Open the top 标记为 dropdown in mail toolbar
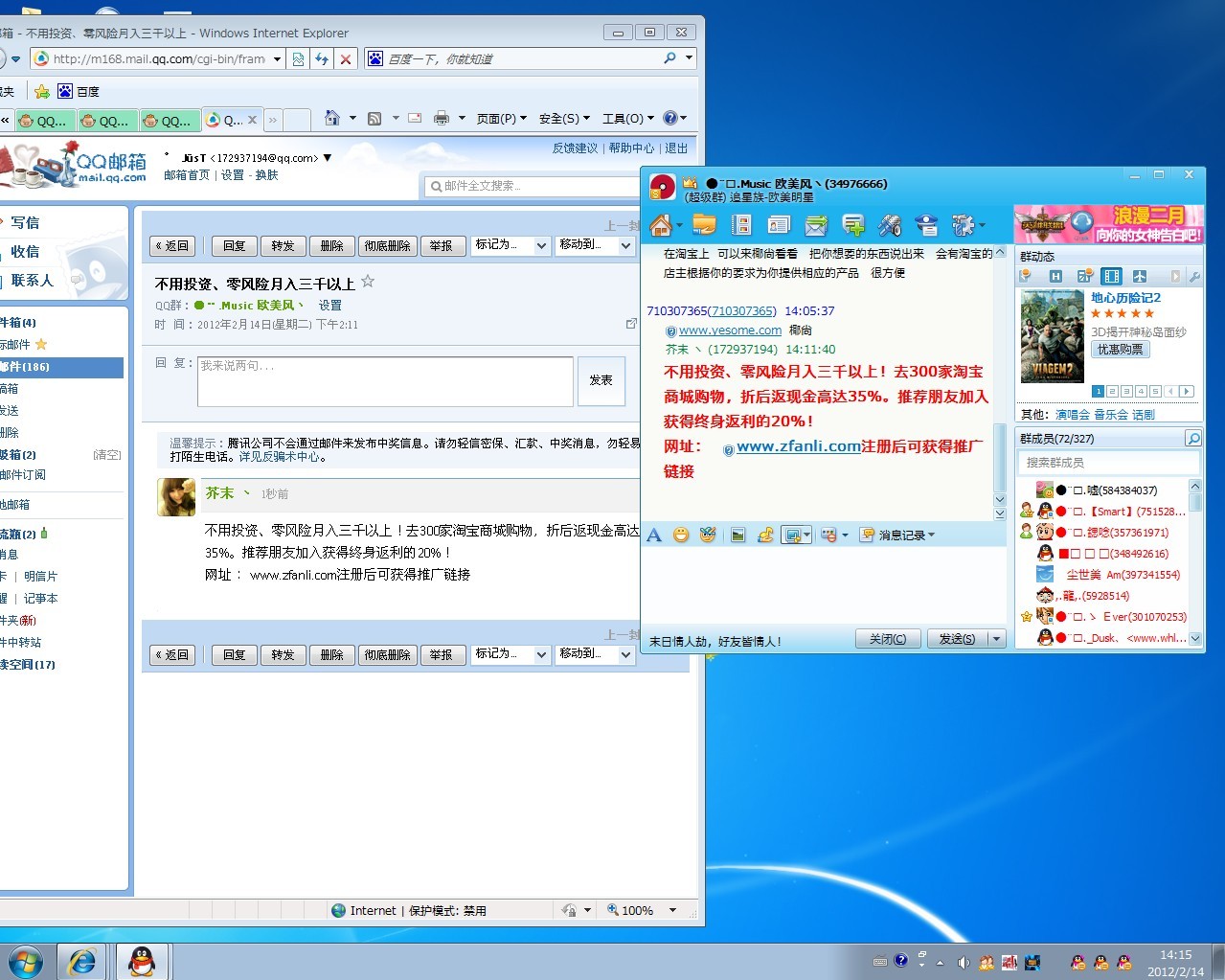 (511, 245)
